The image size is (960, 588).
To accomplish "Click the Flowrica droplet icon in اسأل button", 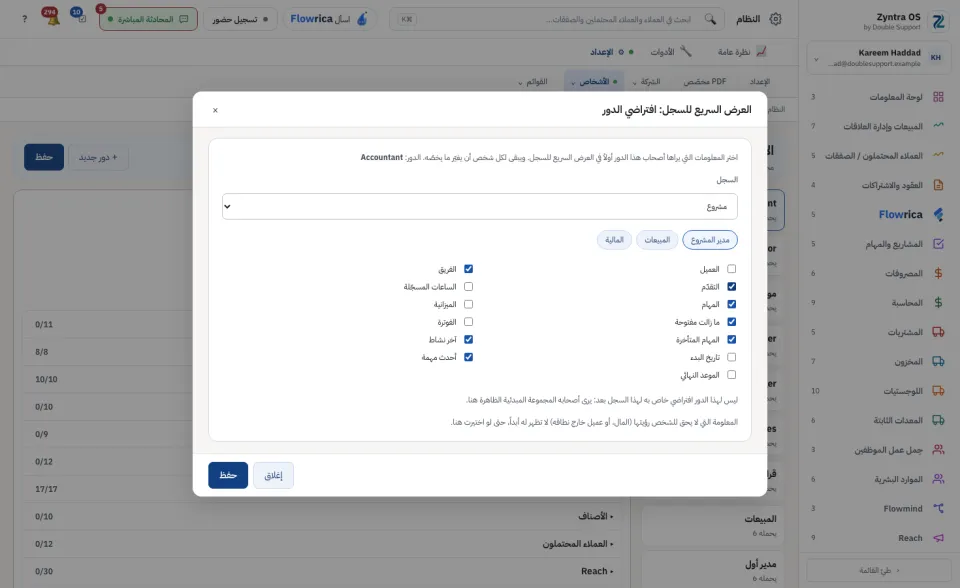I will coord(362,19).
